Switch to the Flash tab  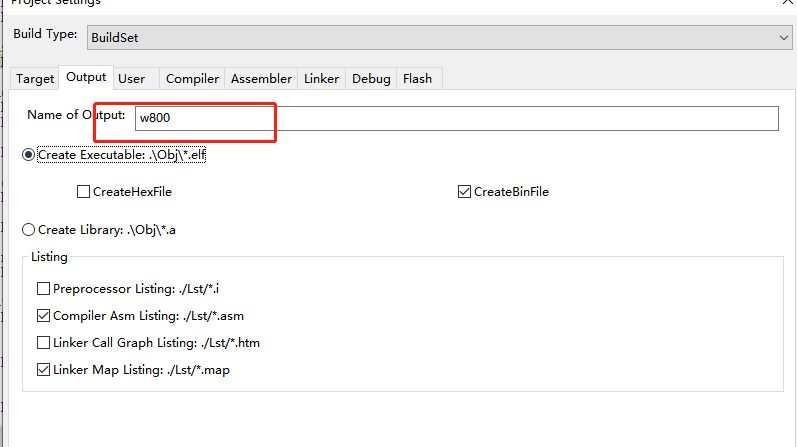coord(417,79)
